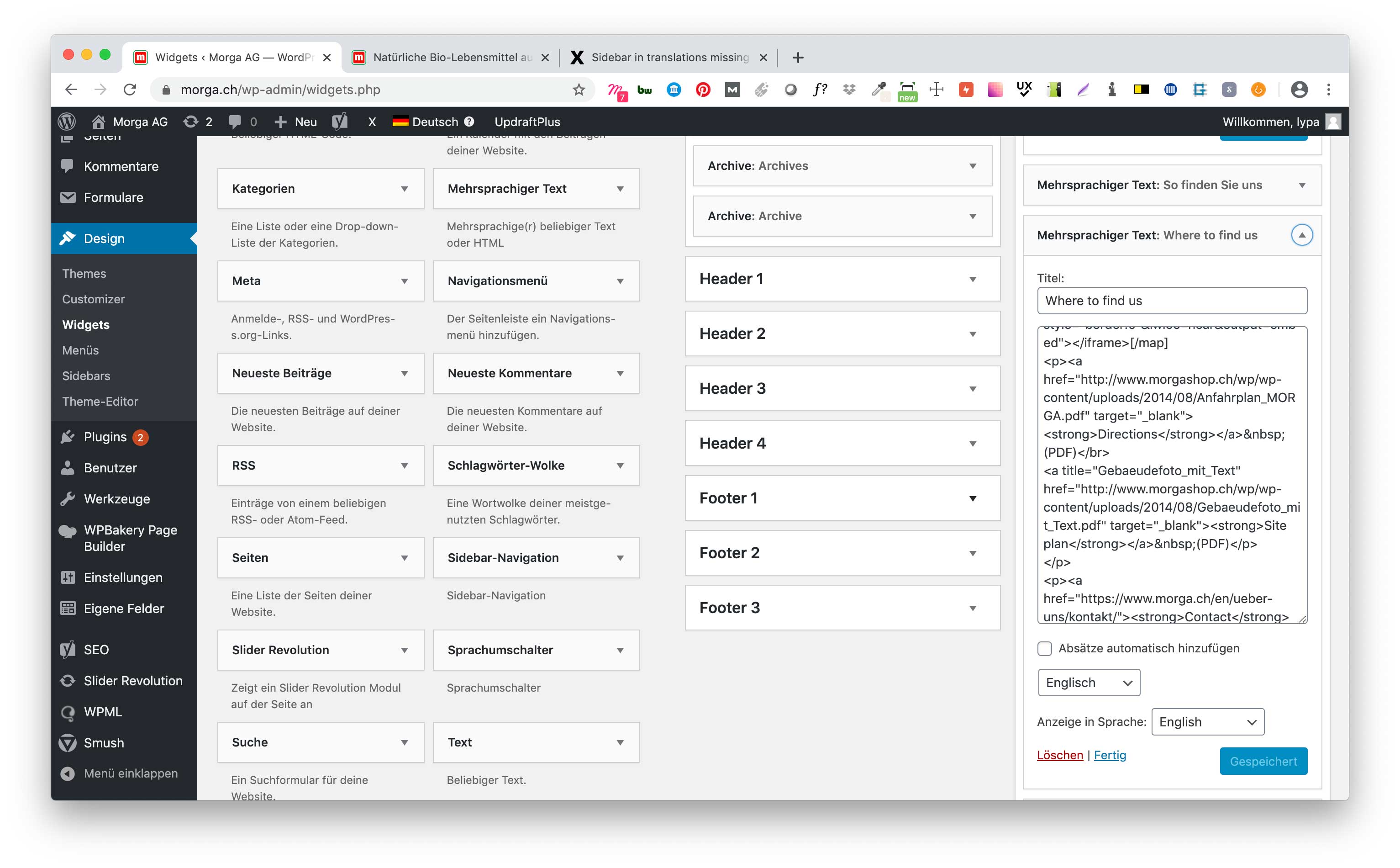Expand the Footer 1 widget area

(x=973, y=498)
